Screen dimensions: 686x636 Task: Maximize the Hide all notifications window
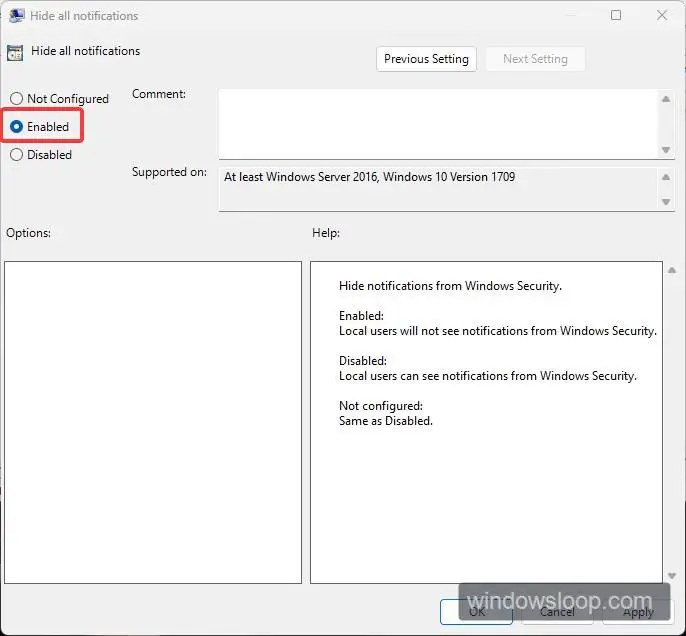[x=616, y=15]
